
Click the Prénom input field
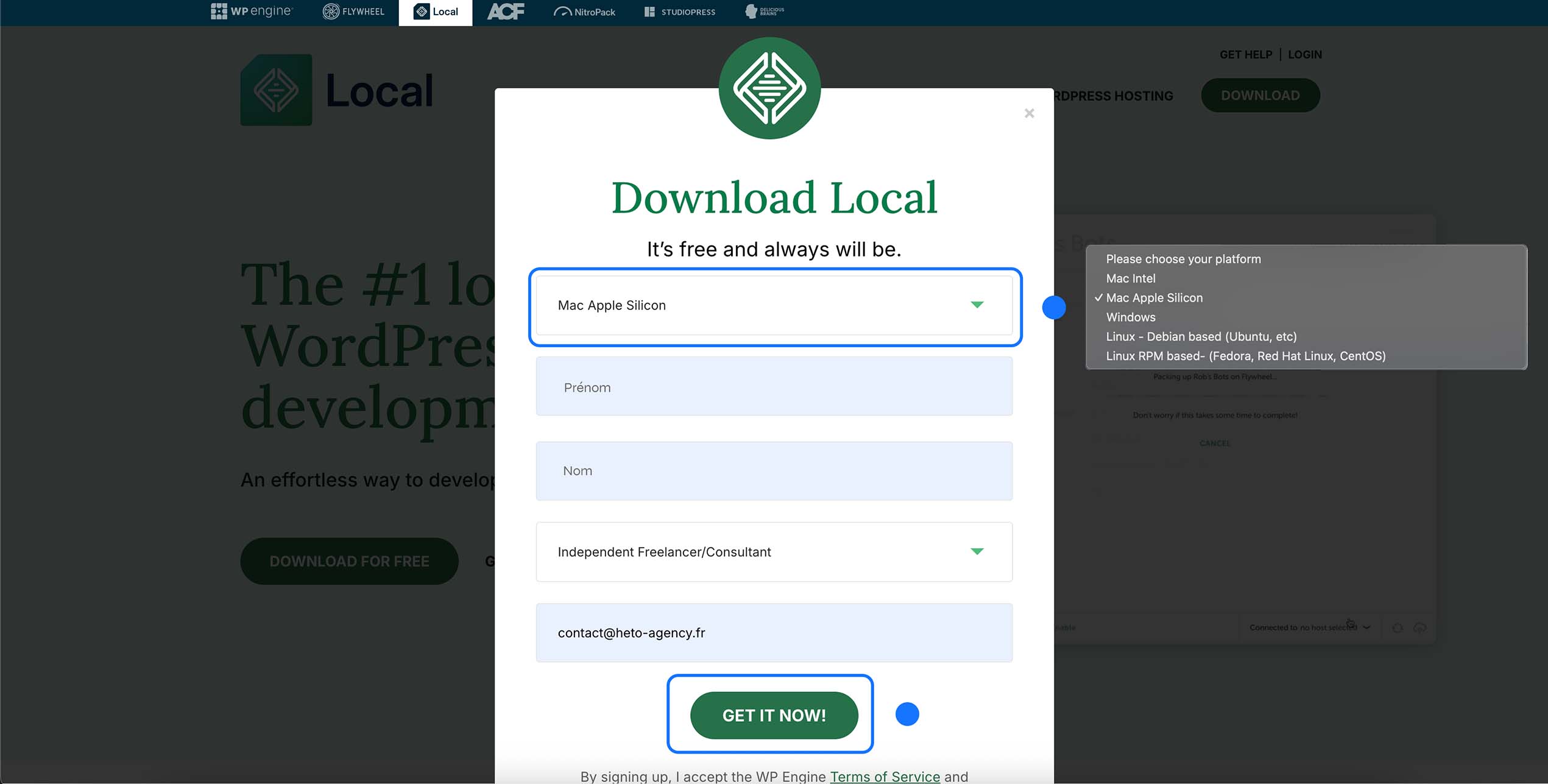pyautogui.click(x=774, y=387)
